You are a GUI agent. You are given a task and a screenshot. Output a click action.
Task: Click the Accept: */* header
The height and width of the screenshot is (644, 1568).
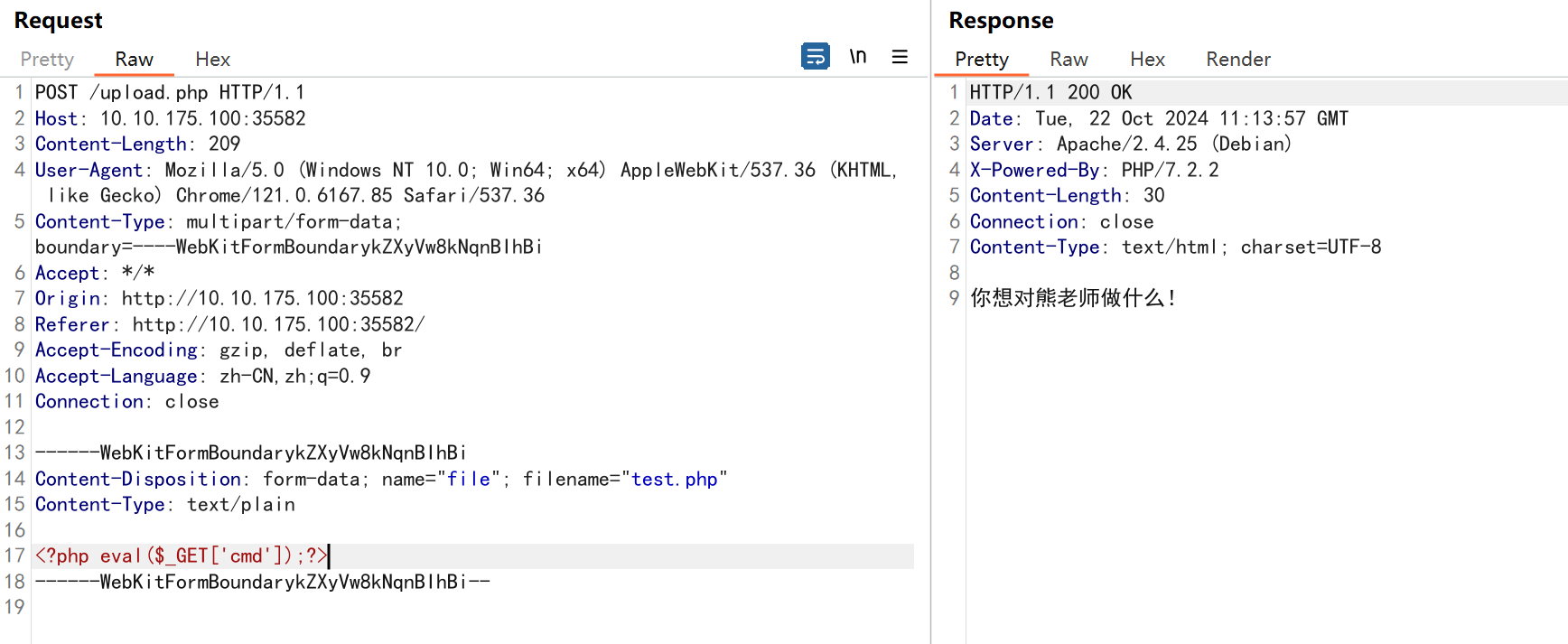tap(95, 273)
